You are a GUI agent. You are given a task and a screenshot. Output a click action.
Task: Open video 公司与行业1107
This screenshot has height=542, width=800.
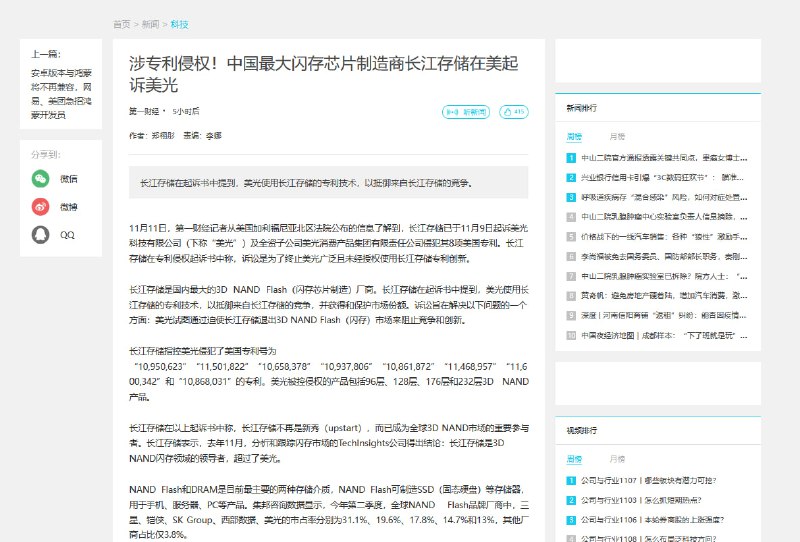(x=648, y=480)
